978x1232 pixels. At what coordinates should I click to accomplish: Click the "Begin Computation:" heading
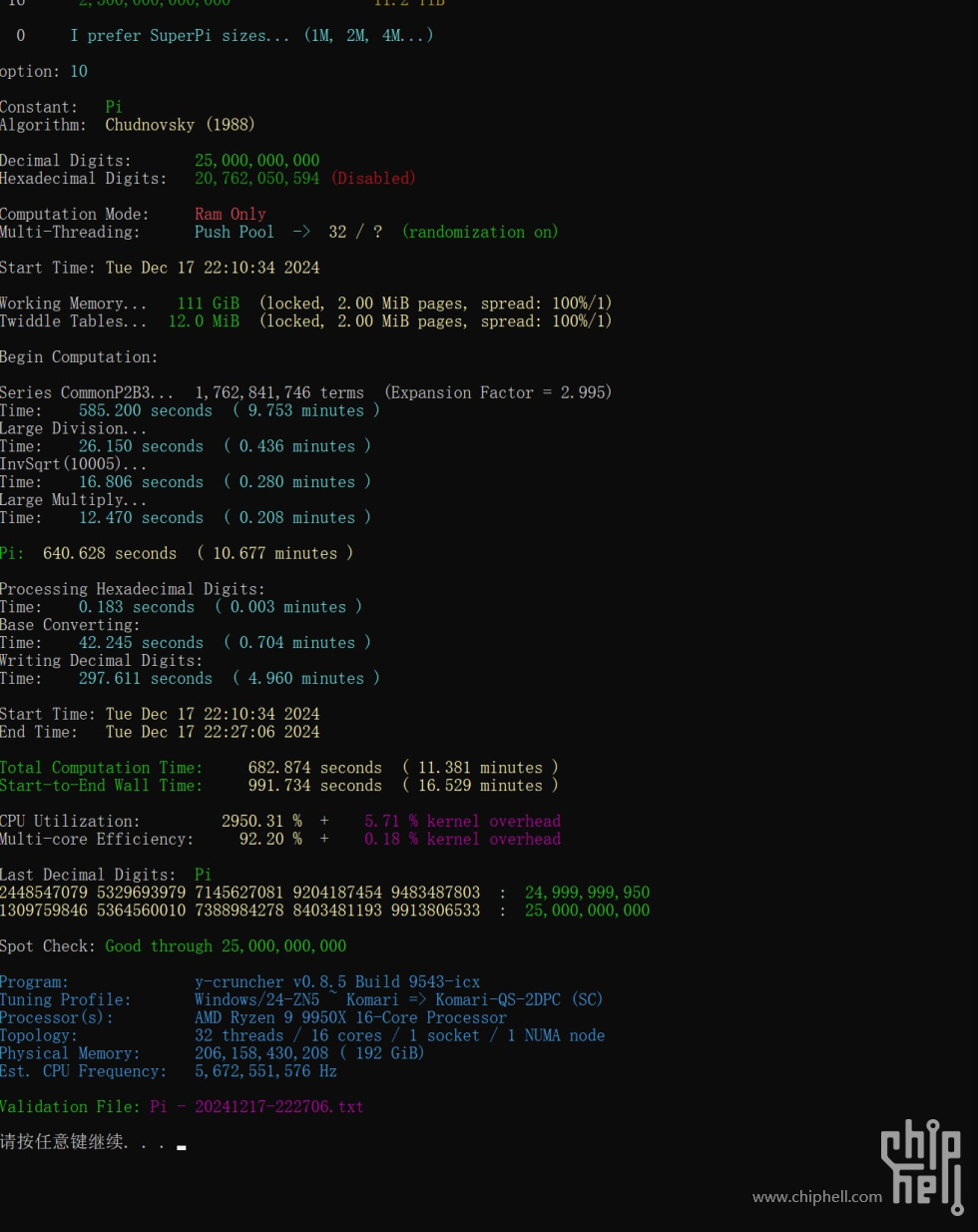tap(79, 357)
